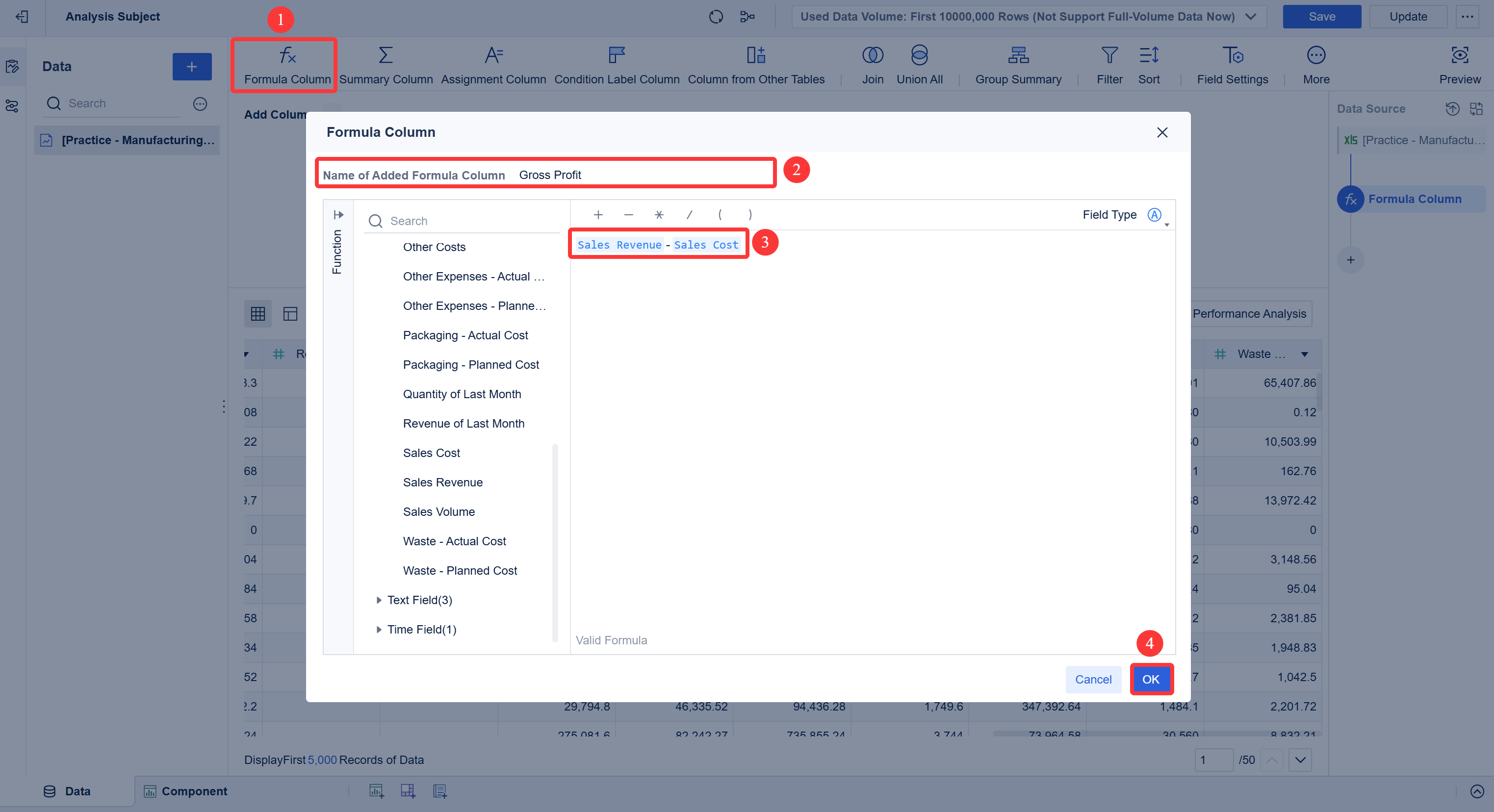Open the Field Type selector
Image resolution: width=1494 pixels, height=812 pixels.
click(1154, 215)
